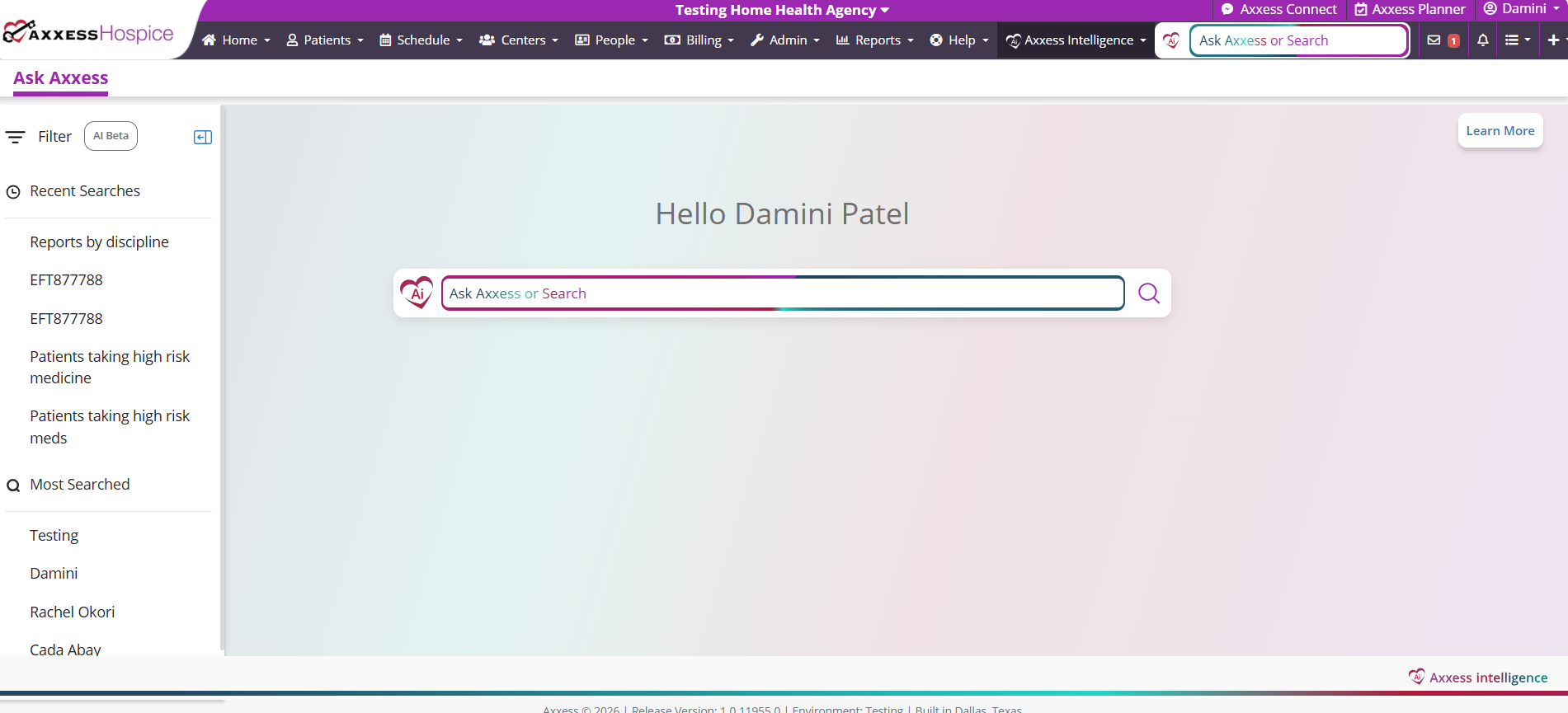The height and width of the screenshot is (713, 1568).
Task: Open the list menu icon in top bar
Action: [x=1516, y=40]
